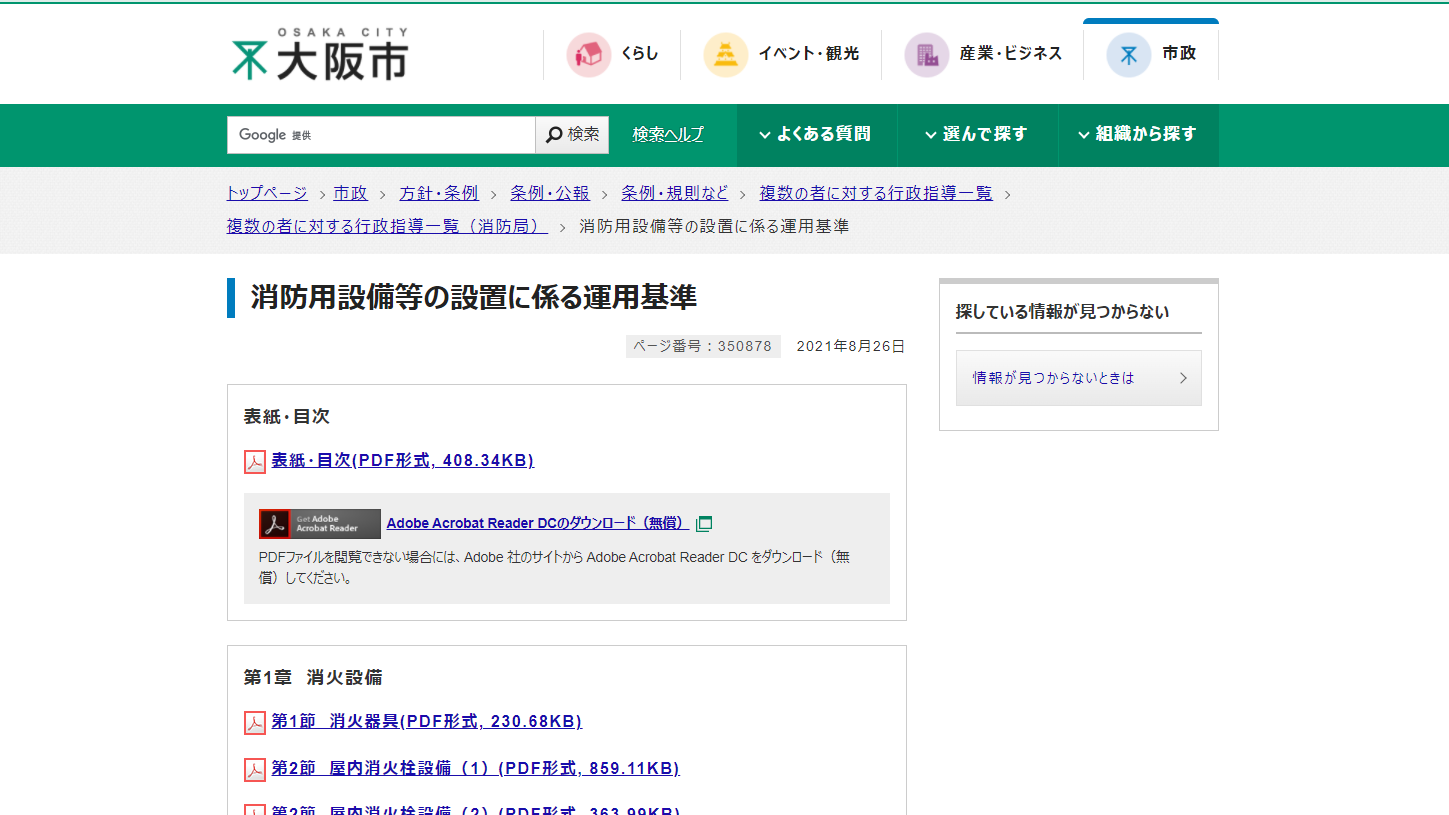Click the Osaka City logo
The height and width of the screenshot is (815, 1449).
click(319, 54)
